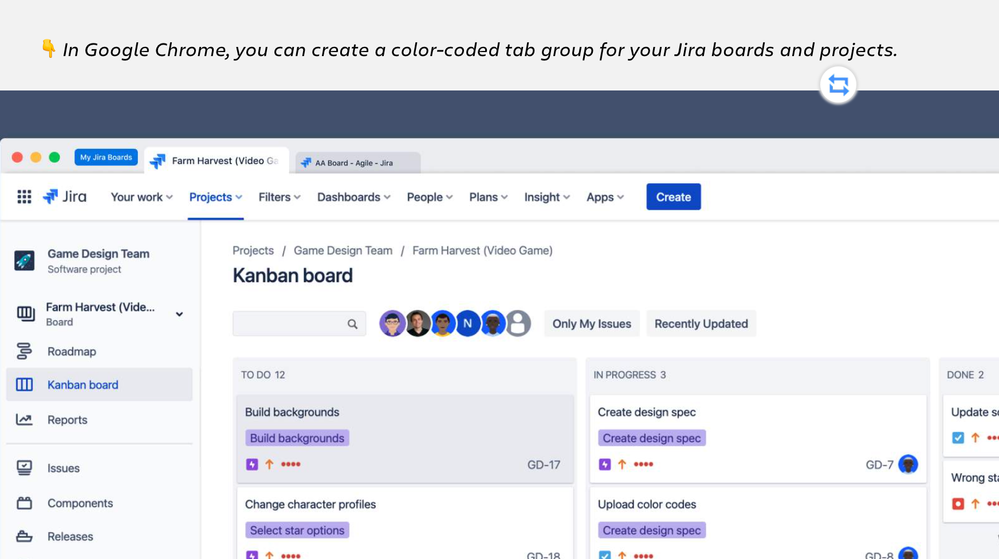Click the Jira logo home link
This screenshot has width=999, height=559.
(x=64, y=197)
